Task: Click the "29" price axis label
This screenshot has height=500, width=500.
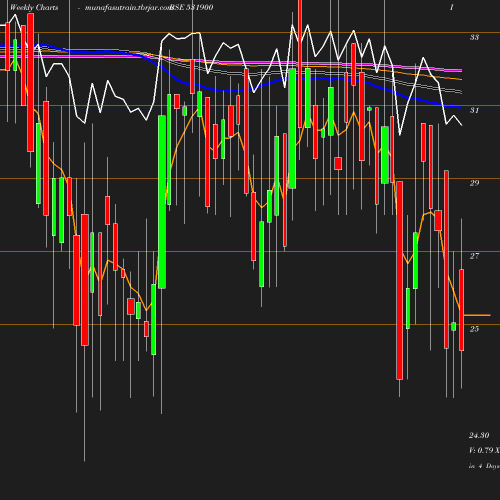Action: 474,183
